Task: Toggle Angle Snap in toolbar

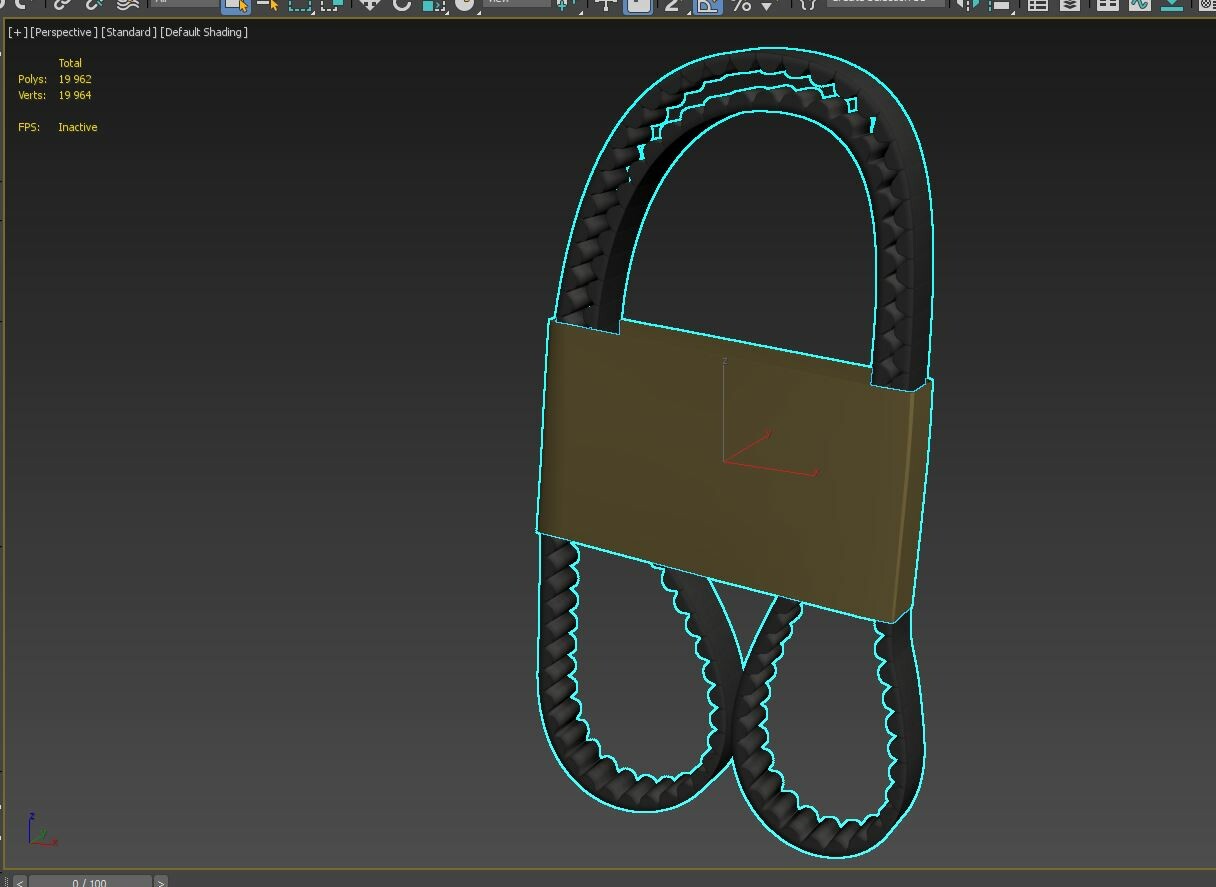Action: [708, 5]
